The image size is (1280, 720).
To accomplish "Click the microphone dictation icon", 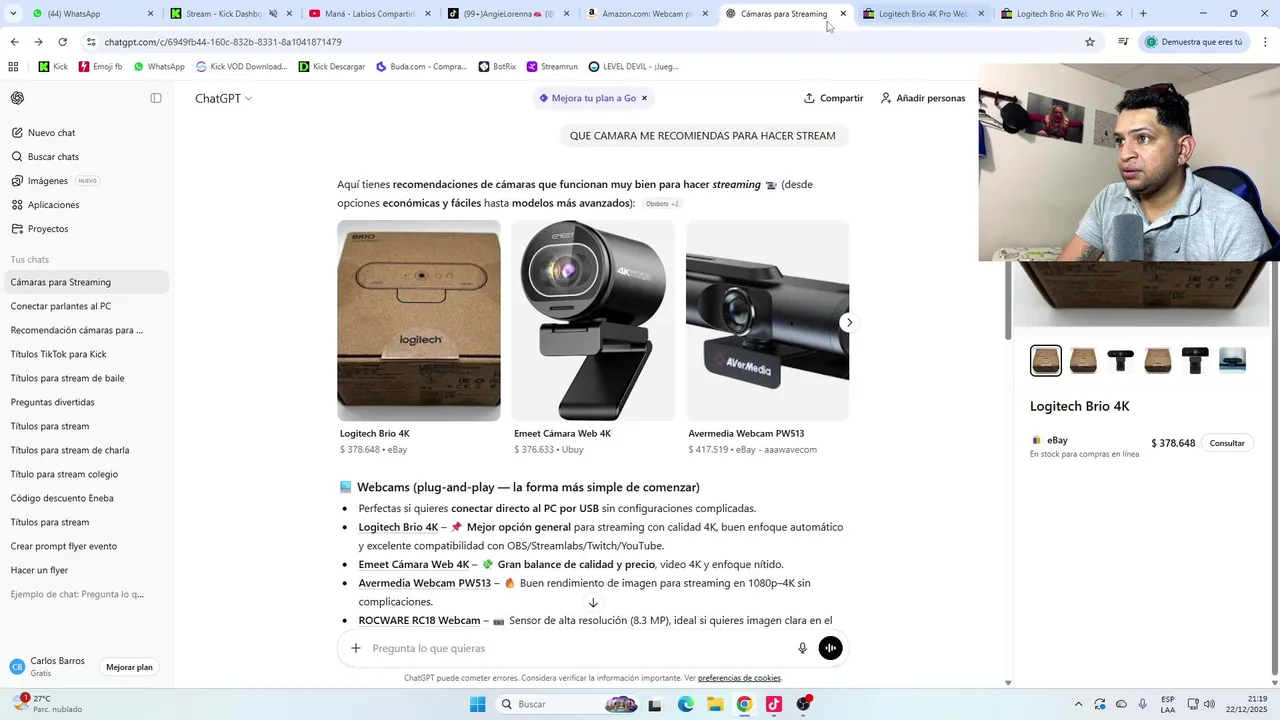I will point(802,648).
